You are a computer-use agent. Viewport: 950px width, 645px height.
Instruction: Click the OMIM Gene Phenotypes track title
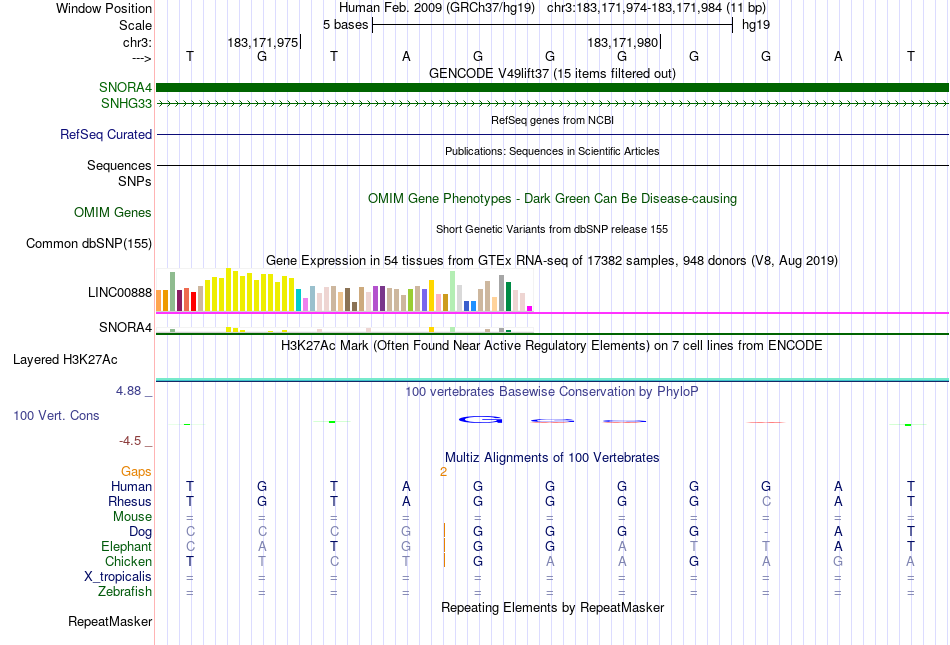(552, 199)
